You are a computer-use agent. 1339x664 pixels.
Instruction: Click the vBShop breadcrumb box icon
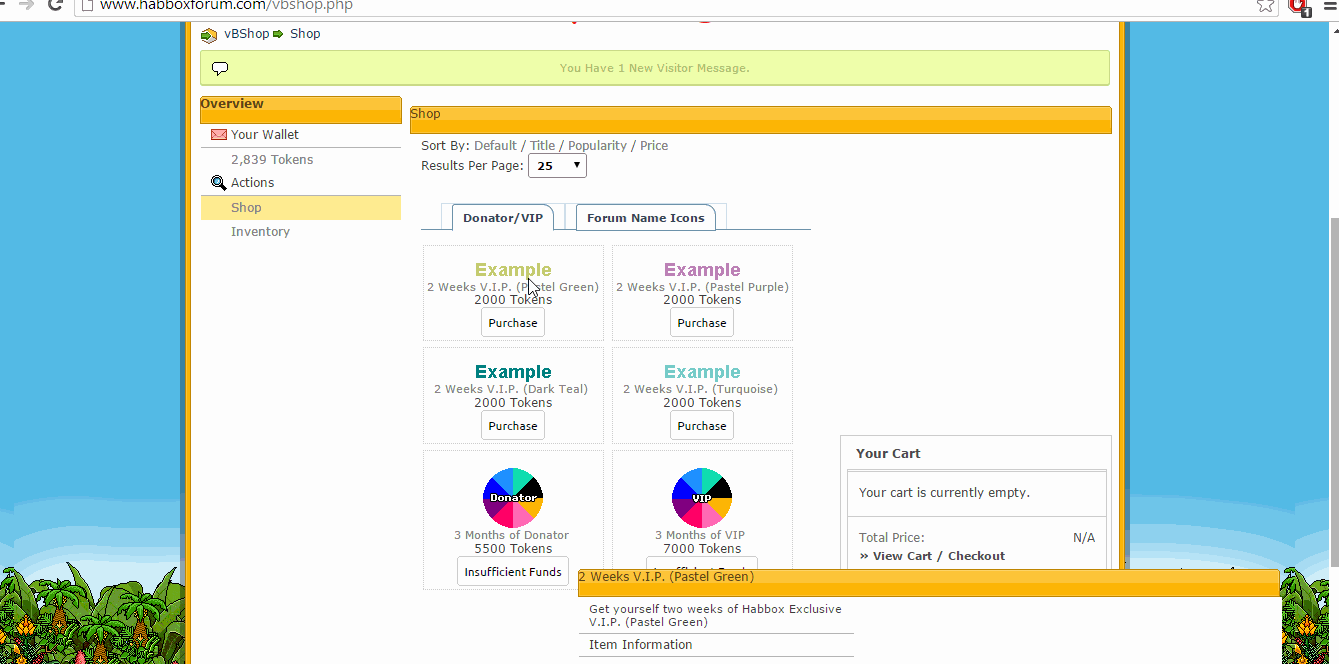pos(209,35)
